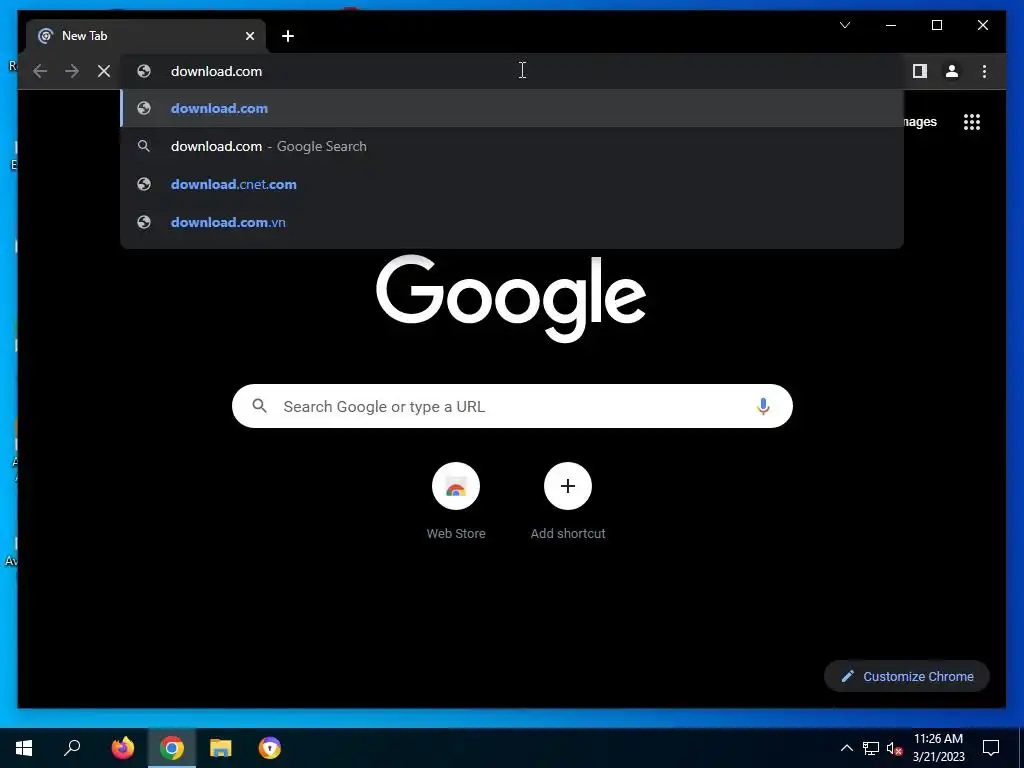The height and width of the screenshot is (768, 1024).
Task: Choose the download.com.vn suggestion
Action: click(512, 222)
